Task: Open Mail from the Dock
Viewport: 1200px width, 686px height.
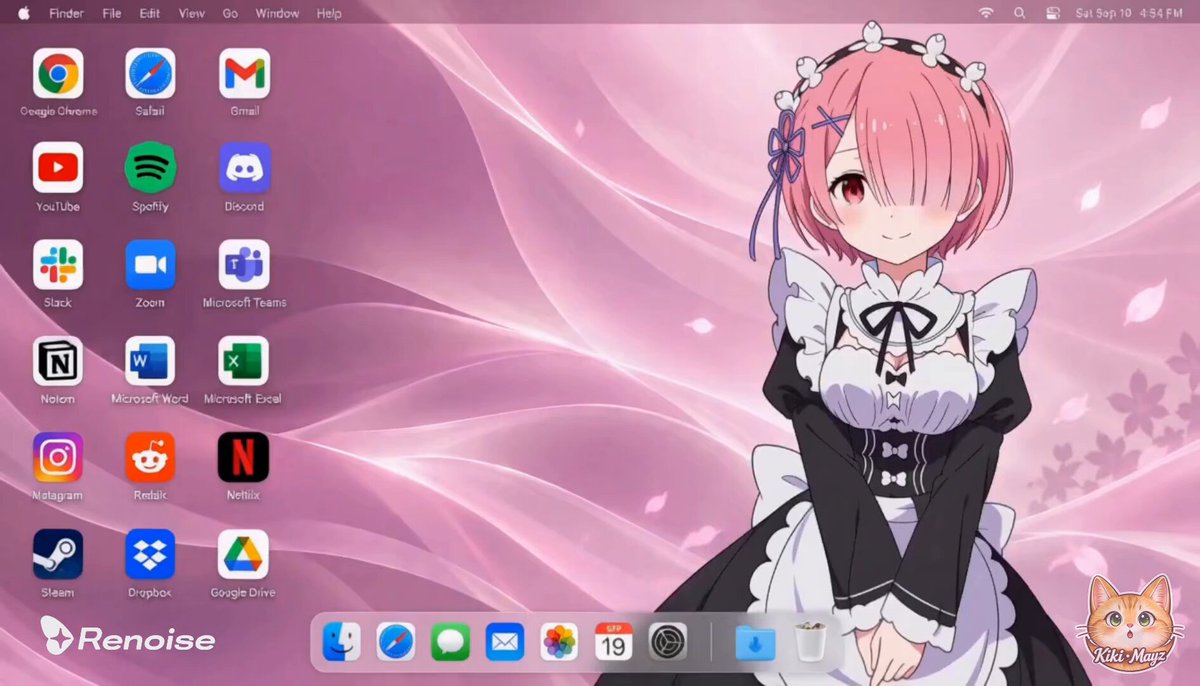Action: pos(505,641)
